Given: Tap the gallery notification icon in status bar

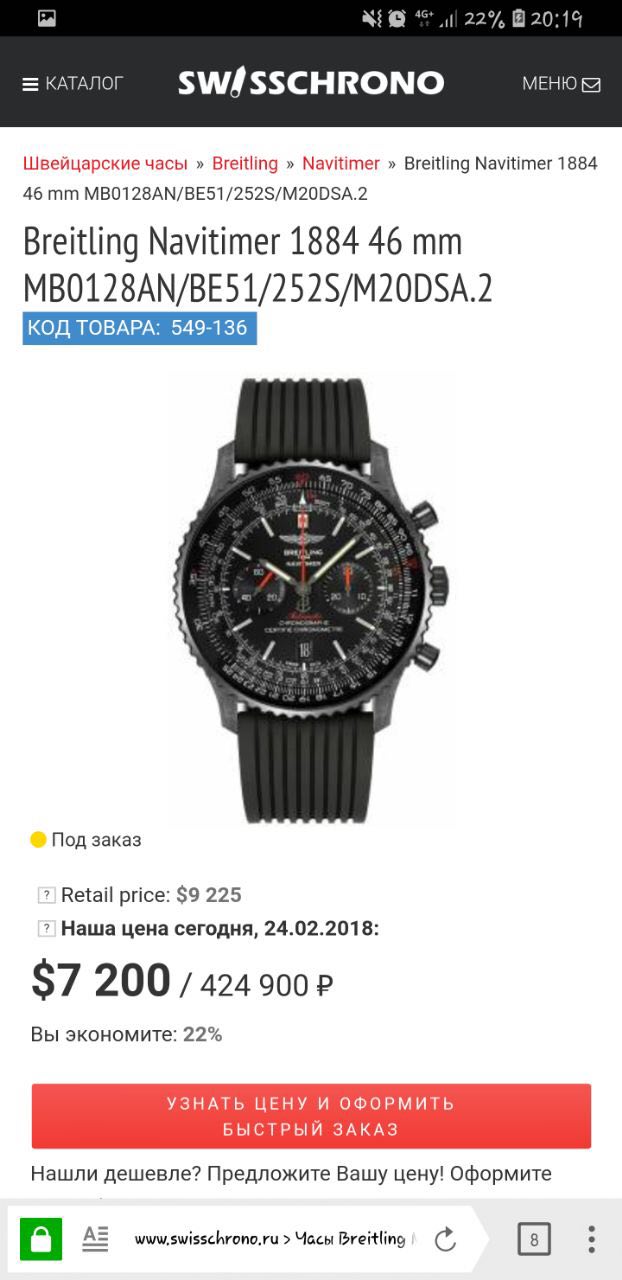Looking at the screenshot, I should coord(47,18).
